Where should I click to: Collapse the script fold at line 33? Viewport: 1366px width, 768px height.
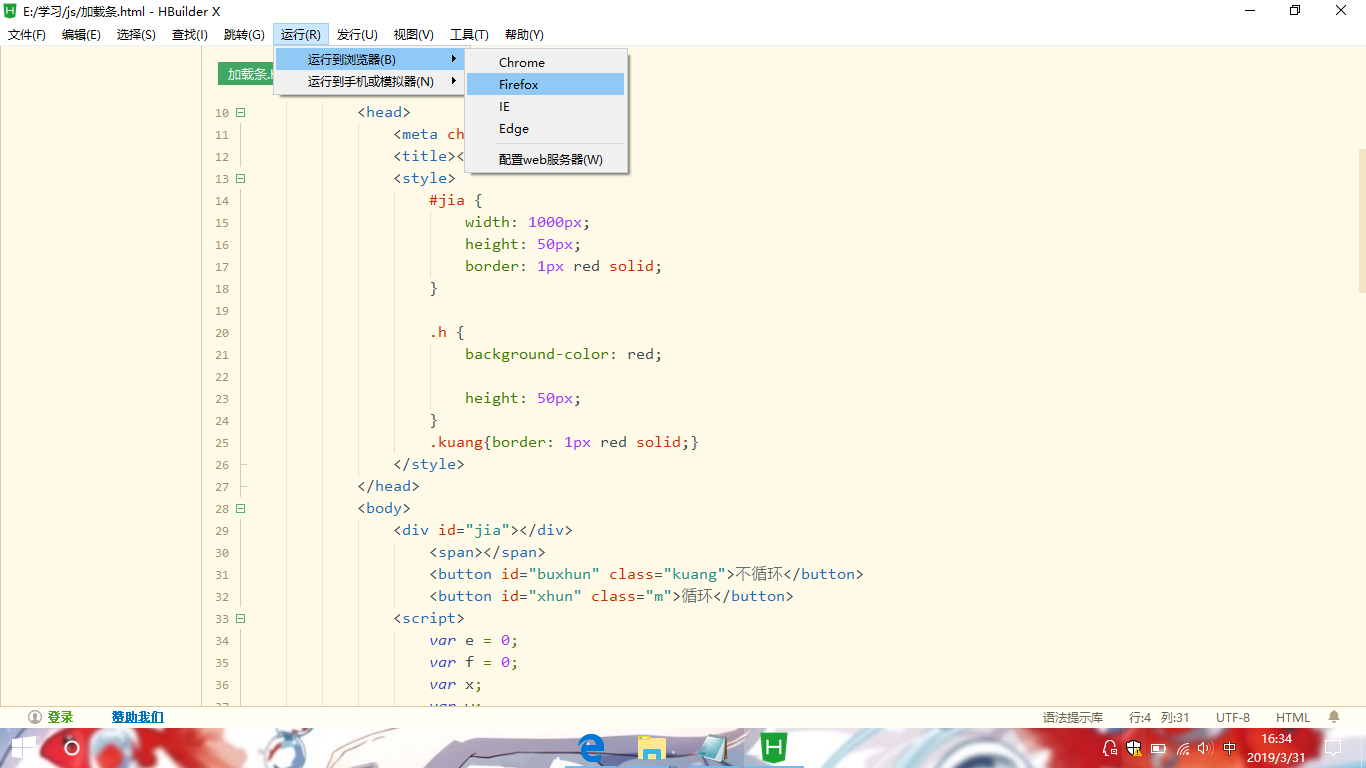[240, 619]
